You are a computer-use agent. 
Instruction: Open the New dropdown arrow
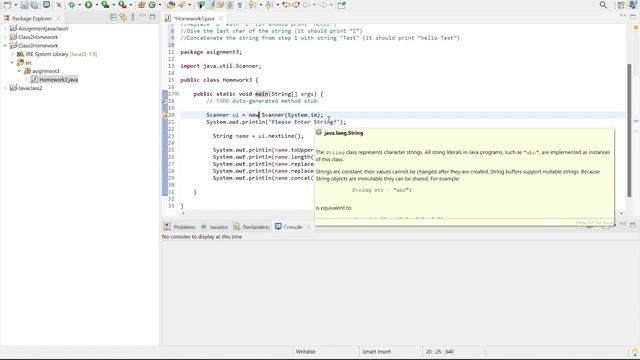click(x=16, y=5)
